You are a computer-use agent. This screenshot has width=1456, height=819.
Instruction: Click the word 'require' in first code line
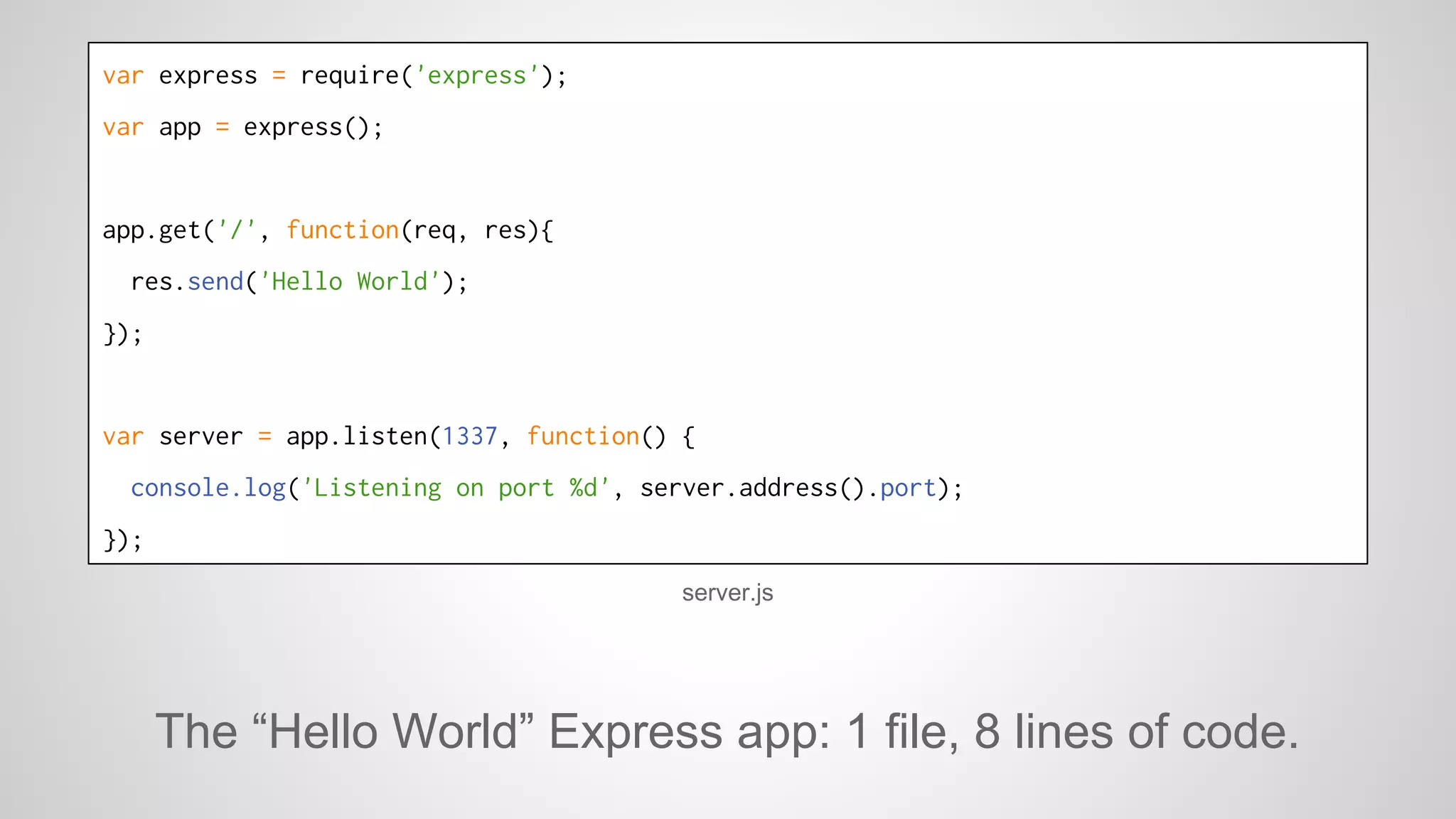pos(349,75)
